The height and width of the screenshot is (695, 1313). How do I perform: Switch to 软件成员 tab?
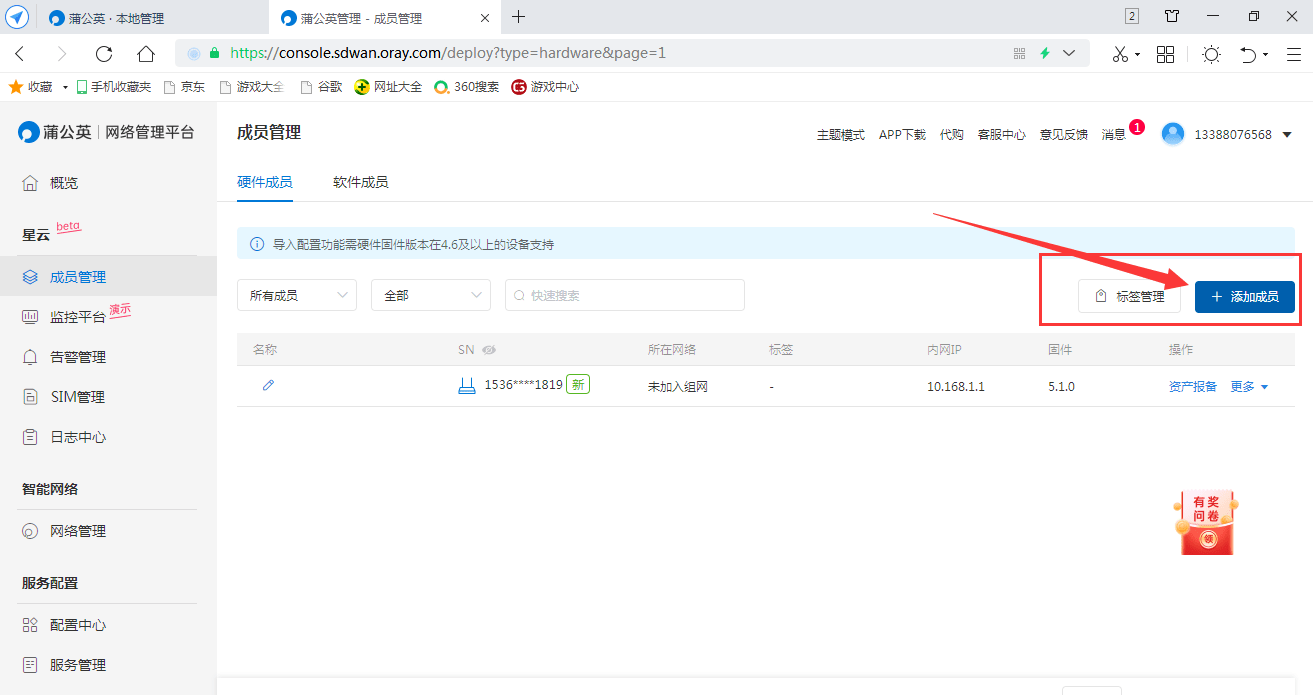click(x=360, y=182)
